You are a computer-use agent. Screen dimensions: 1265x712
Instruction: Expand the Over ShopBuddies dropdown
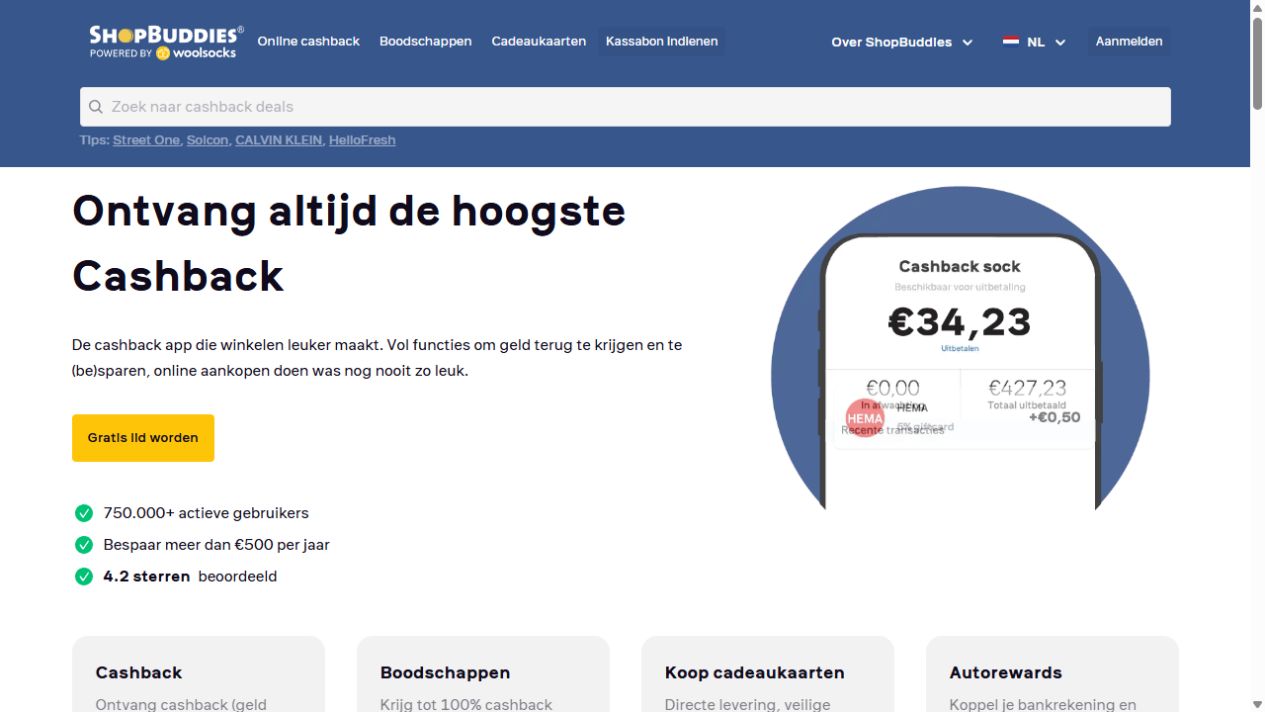pos(902,42)
